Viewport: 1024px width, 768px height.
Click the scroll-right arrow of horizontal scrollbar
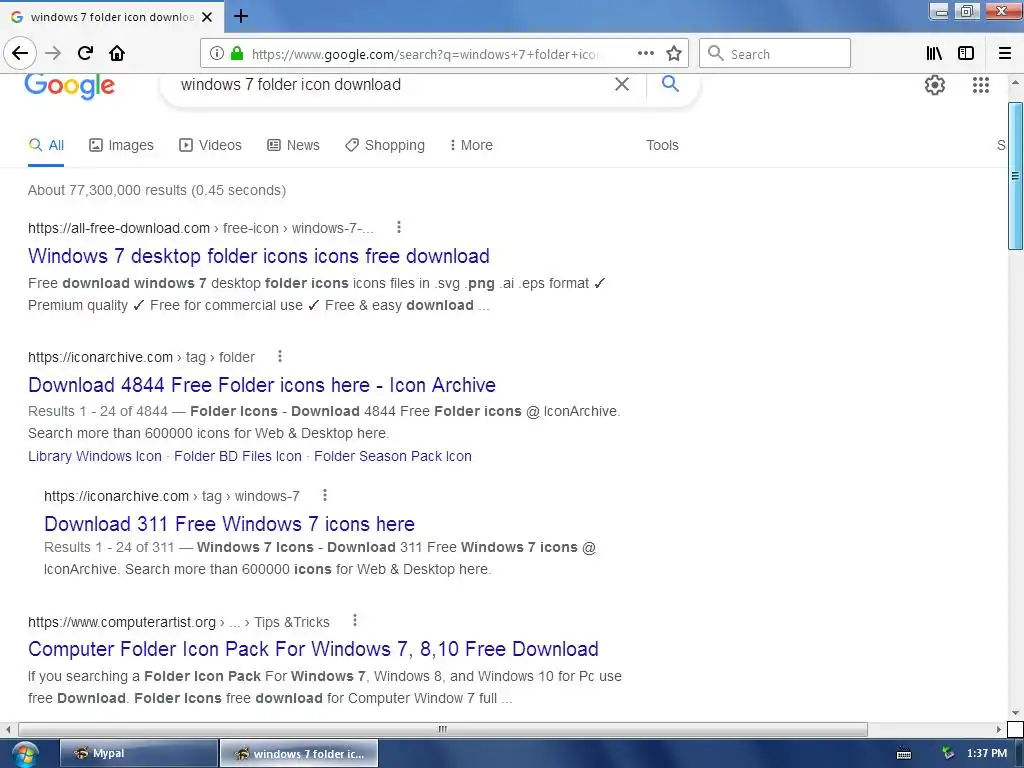point(999,729)
